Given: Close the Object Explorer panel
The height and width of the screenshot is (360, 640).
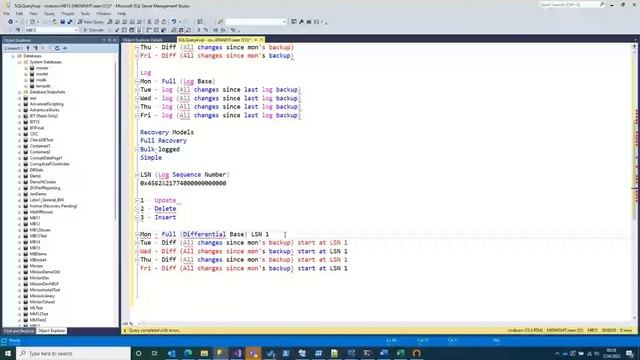Looking at the screenshot, I should tap(115, 40).
